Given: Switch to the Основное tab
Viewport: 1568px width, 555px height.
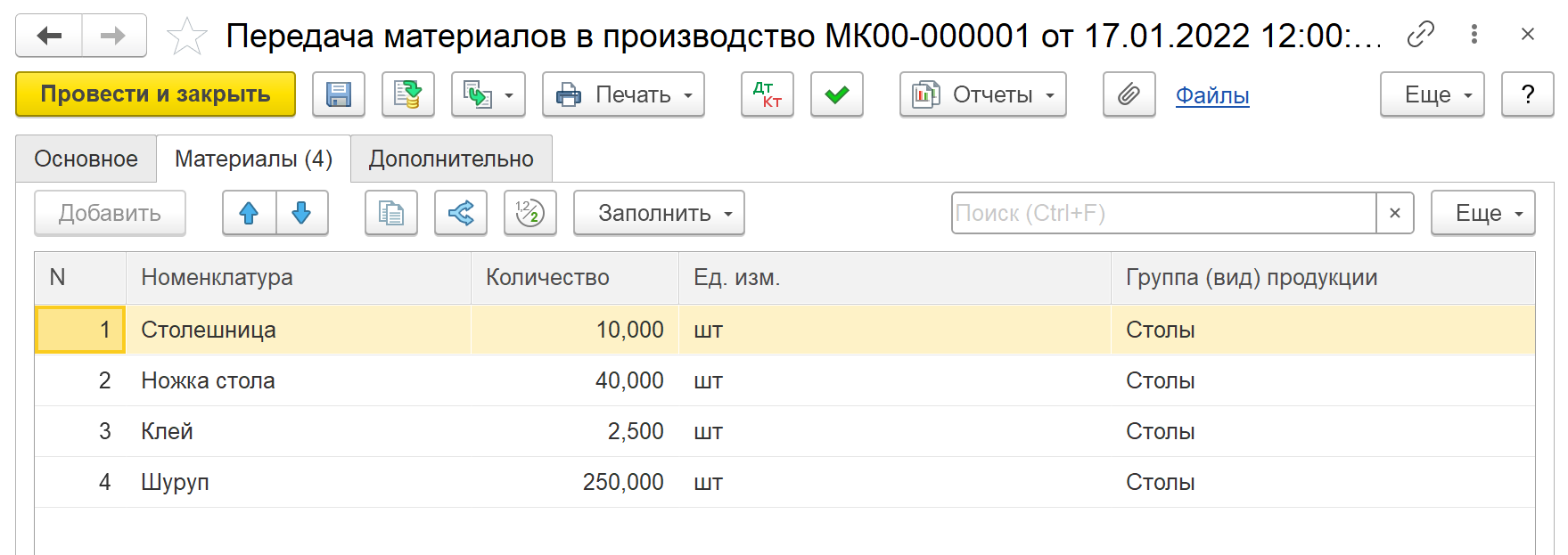Looking at the screenshot, I should [86, 159].
